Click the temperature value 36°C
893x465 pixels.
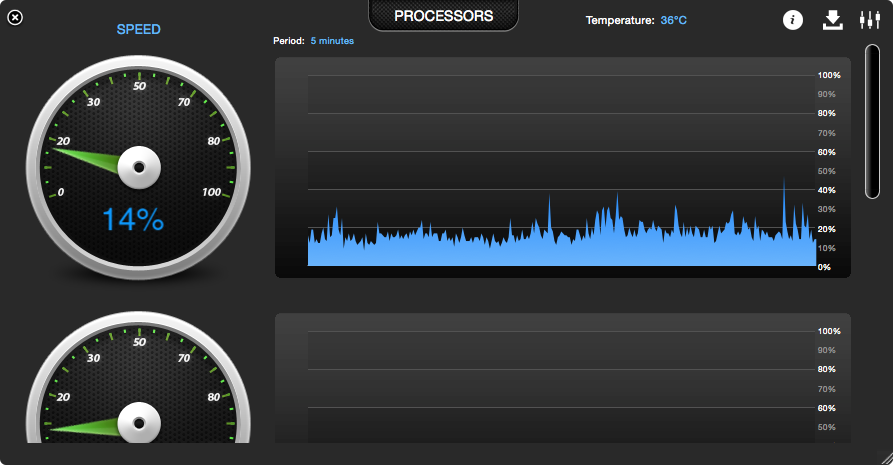(674, 21)
